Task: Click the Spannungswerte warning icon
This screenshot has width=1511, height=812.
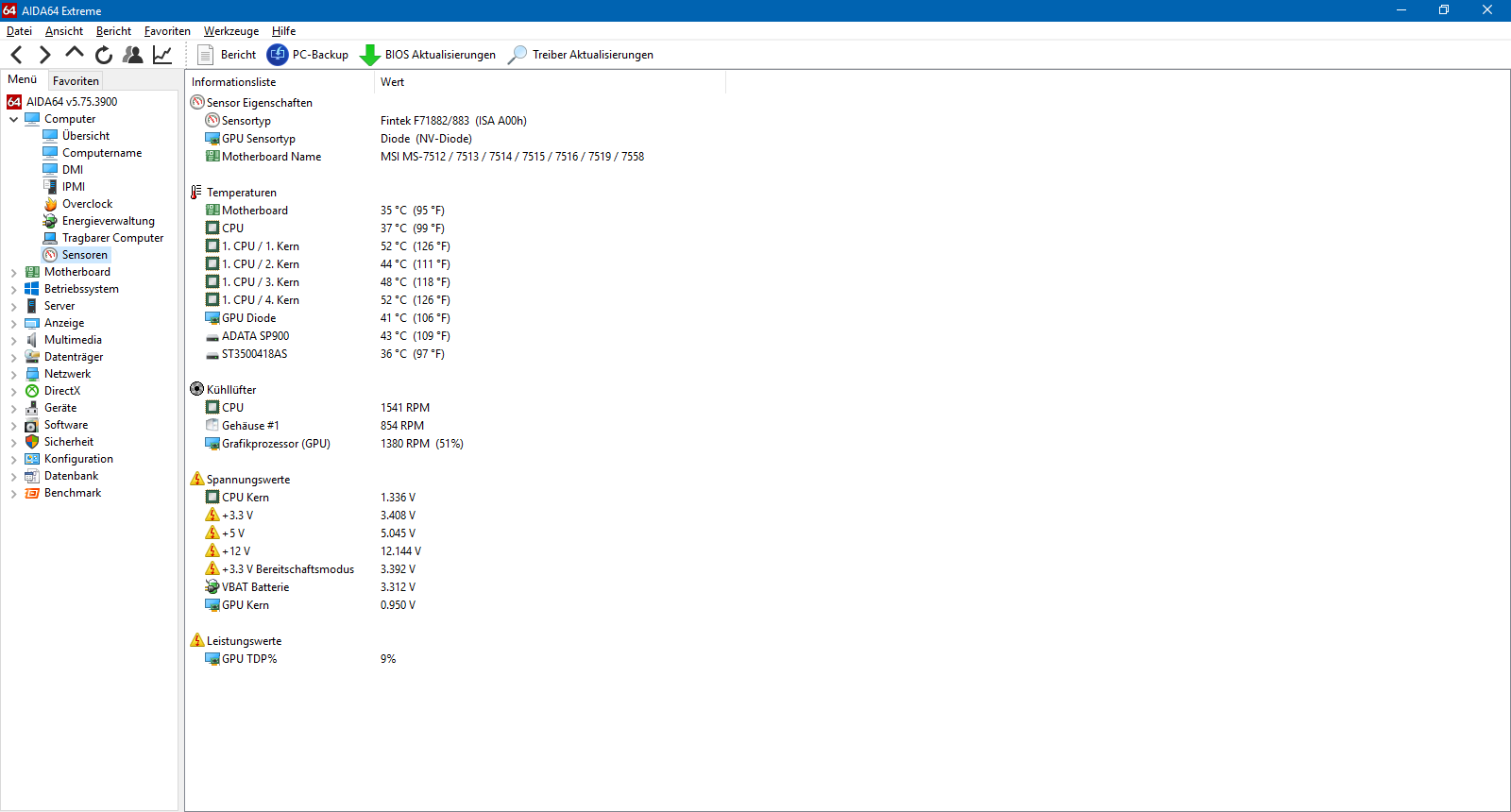Action: [x=197, y=479]
